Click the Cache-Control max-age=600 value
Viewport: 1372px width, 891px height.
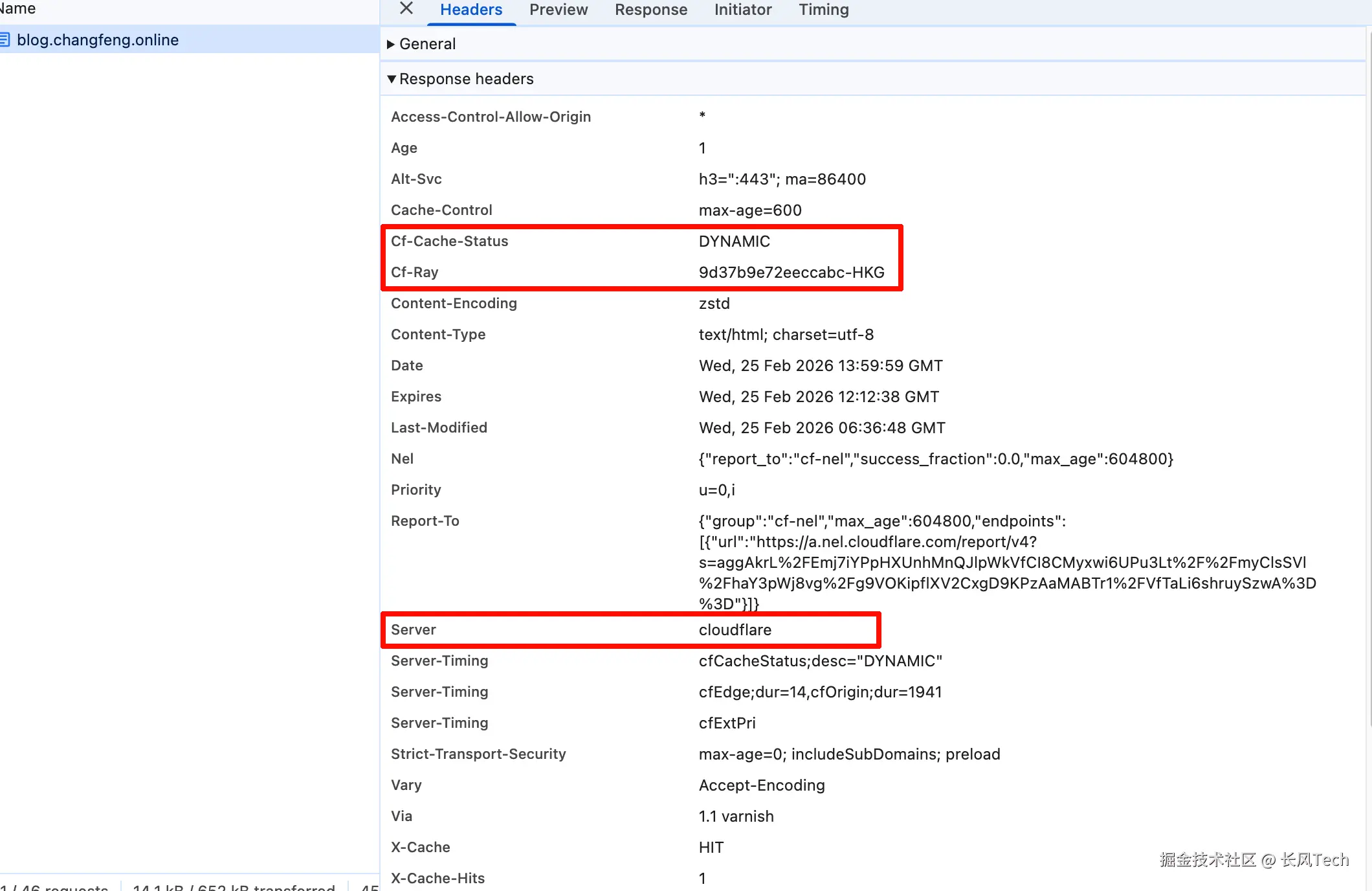[749, 210]
